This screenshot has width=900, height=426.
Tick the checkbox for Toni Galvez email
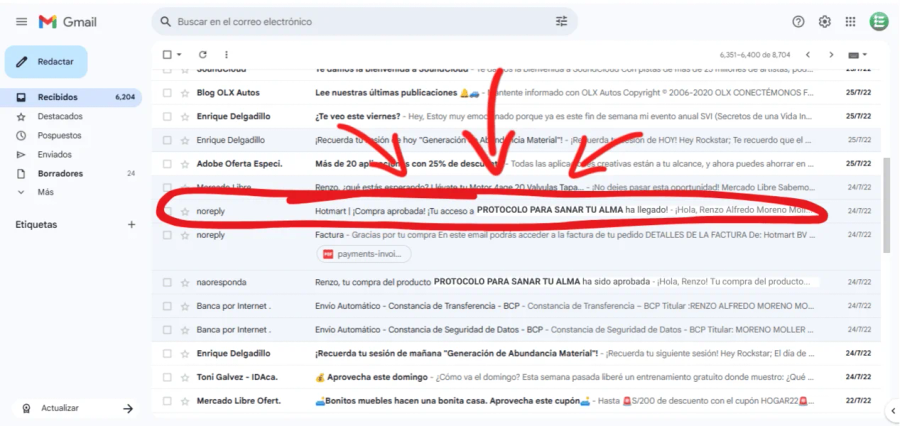(x=168, y=377)
